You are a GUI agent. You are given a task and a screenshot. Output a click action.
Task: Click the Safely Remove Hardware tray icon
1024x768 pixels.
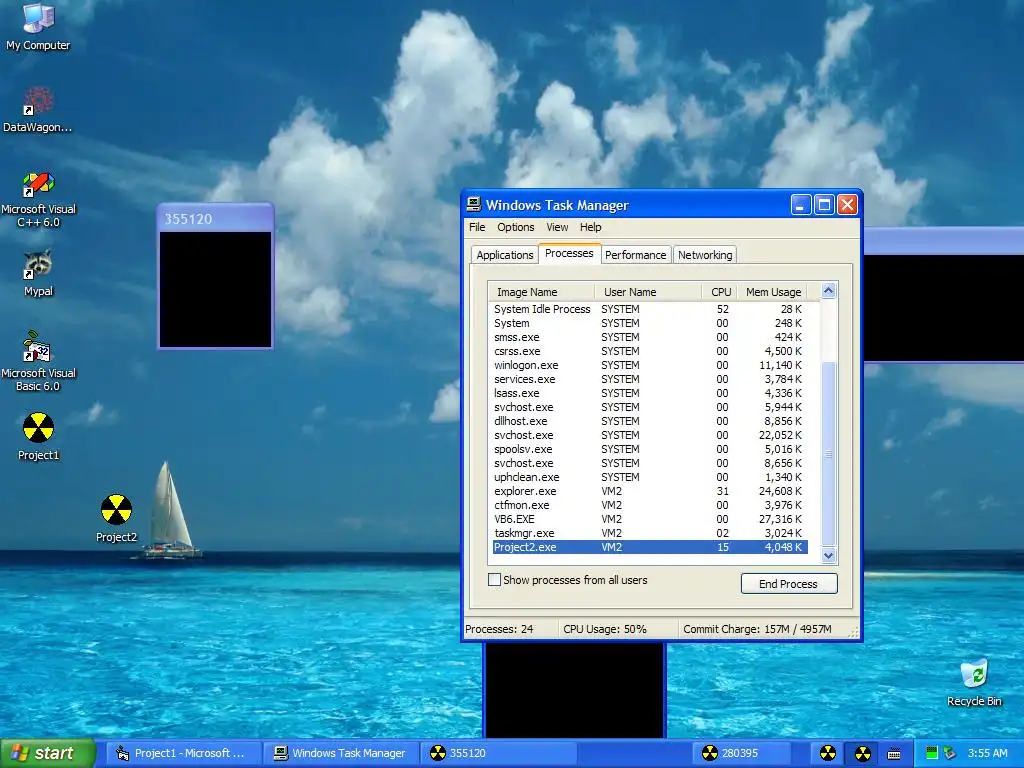[x=949, y=753]
